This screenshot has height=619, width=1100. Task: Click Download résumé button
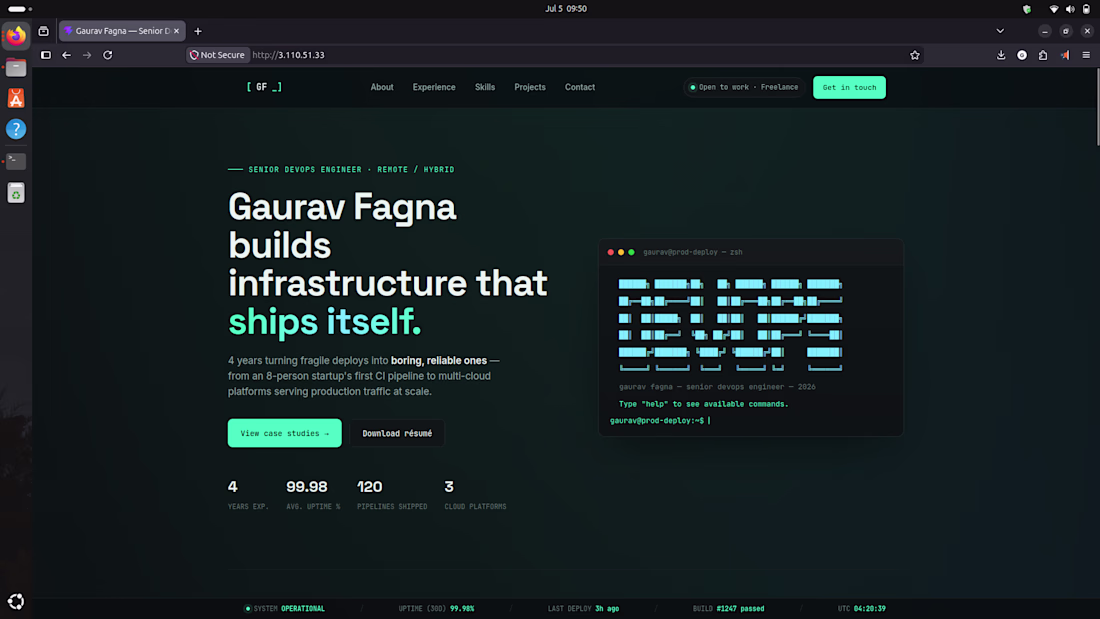[397, 433]
